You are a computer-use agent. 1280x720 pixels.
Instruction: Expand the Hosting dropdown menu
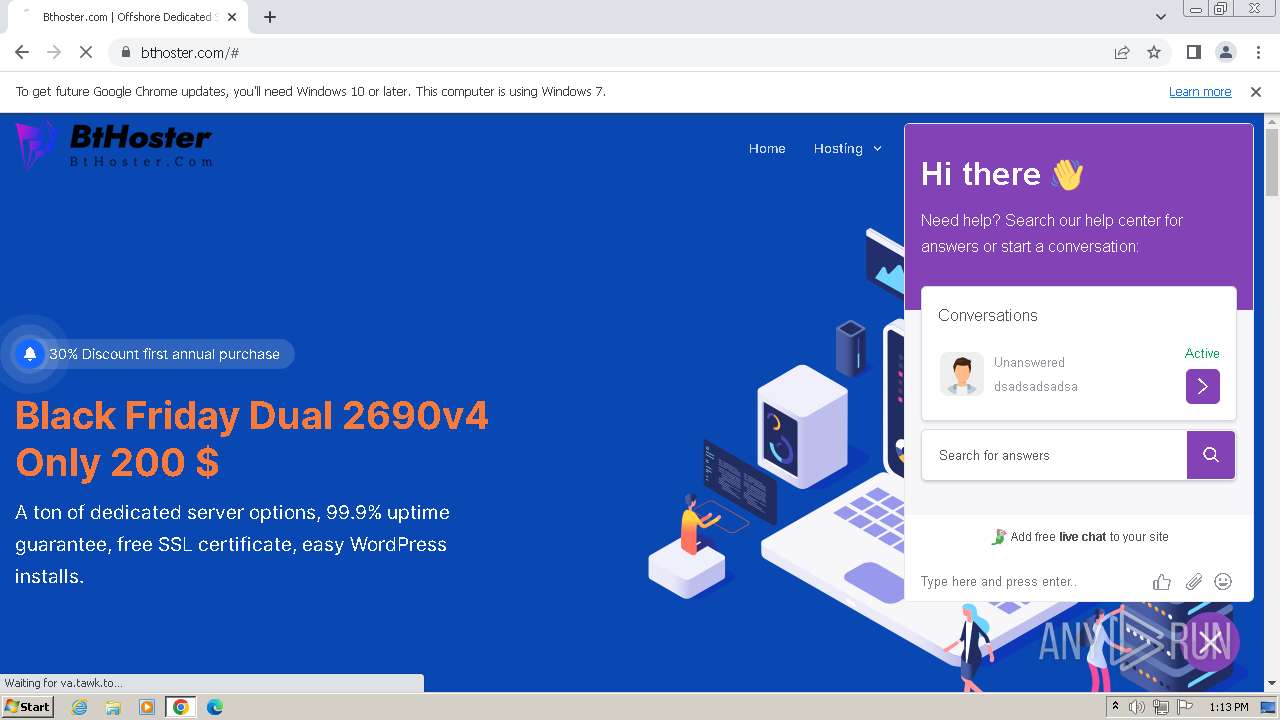(x=847, y=148)
